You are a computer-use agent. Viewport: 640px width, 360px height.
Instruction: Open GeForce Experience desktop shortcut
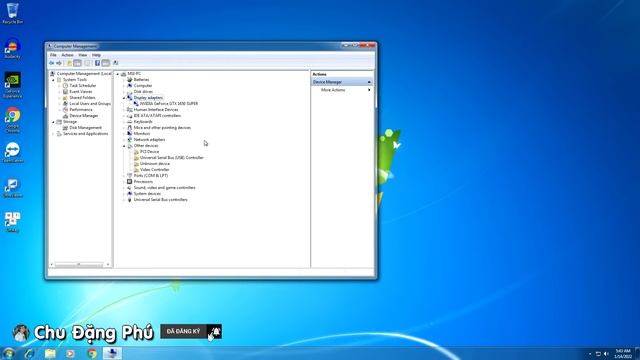(x=12, y=85)
